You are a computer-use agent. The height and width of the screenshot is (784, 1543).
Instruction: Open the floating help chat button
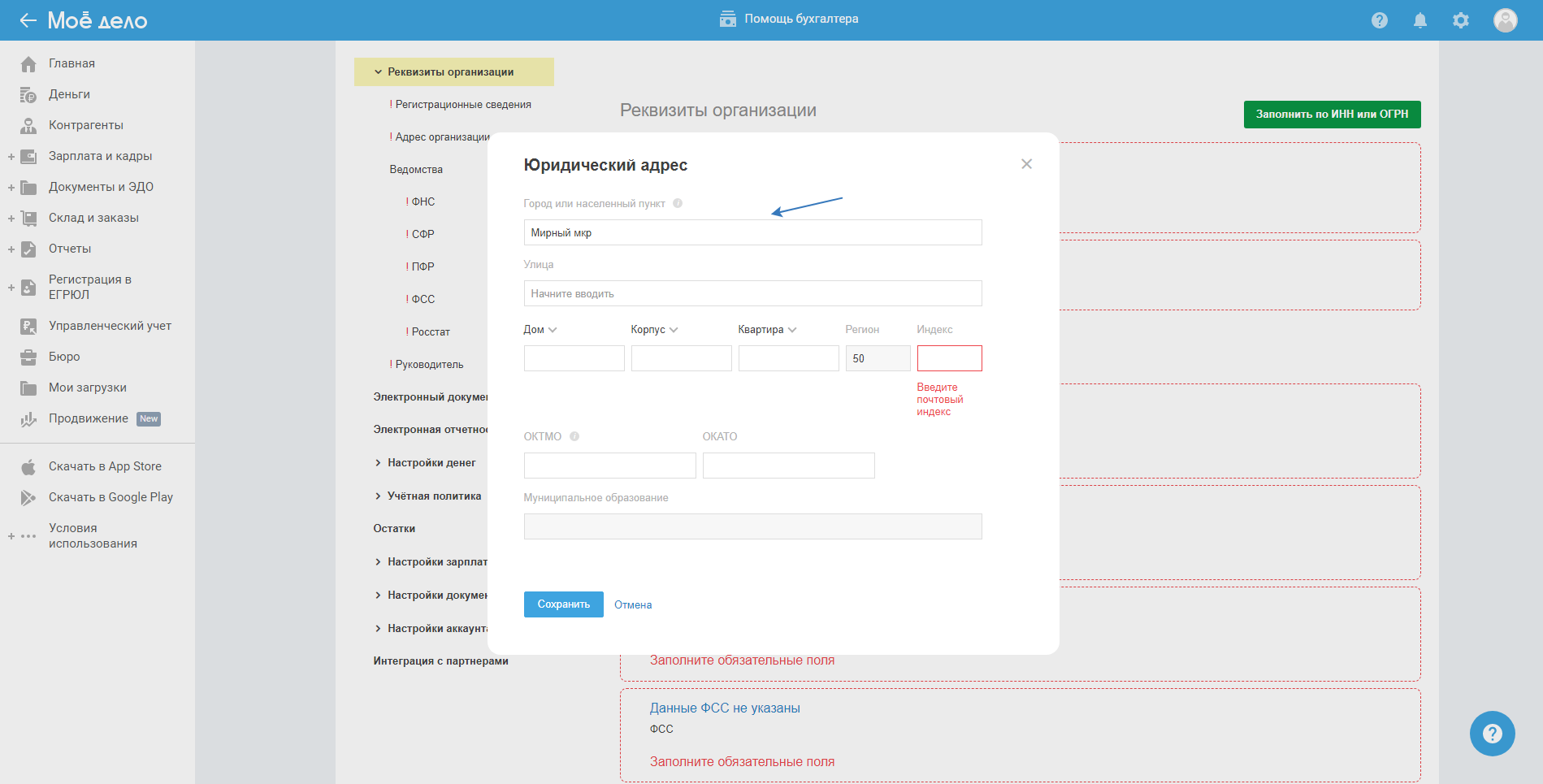(1492, 734)
